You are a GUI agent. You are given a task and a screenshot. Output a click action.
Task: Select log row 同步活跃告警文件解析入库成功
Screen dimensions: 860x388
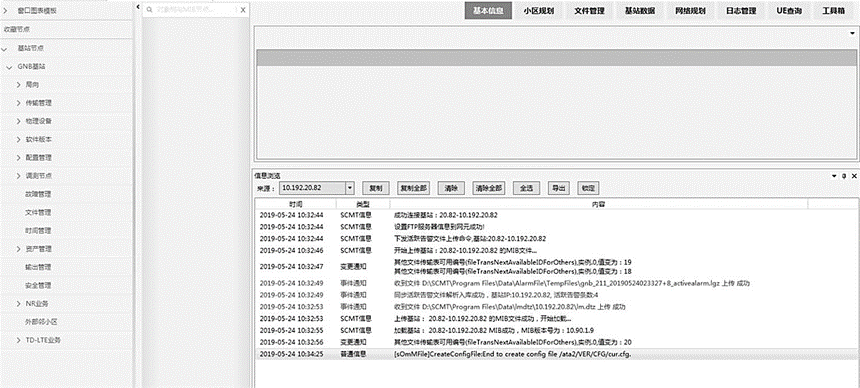click(x=556, y=295)
